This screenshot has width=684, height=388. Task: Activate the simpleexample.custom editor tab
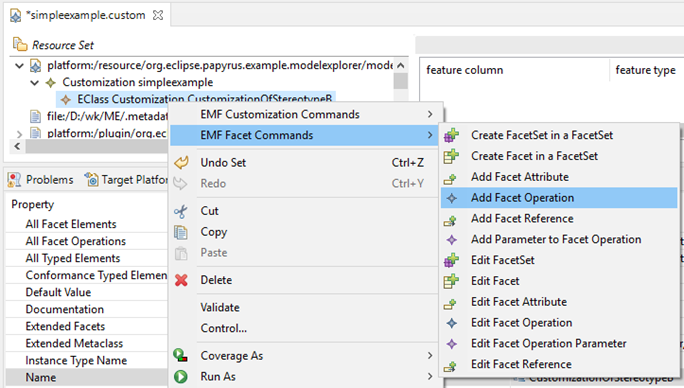pyautogui.click(x=86, y=15)
